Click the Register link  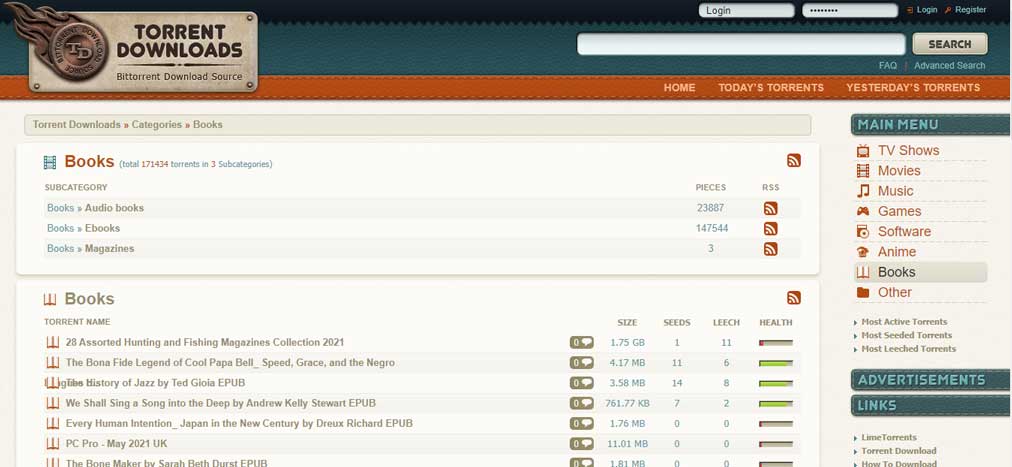[971, 10]
